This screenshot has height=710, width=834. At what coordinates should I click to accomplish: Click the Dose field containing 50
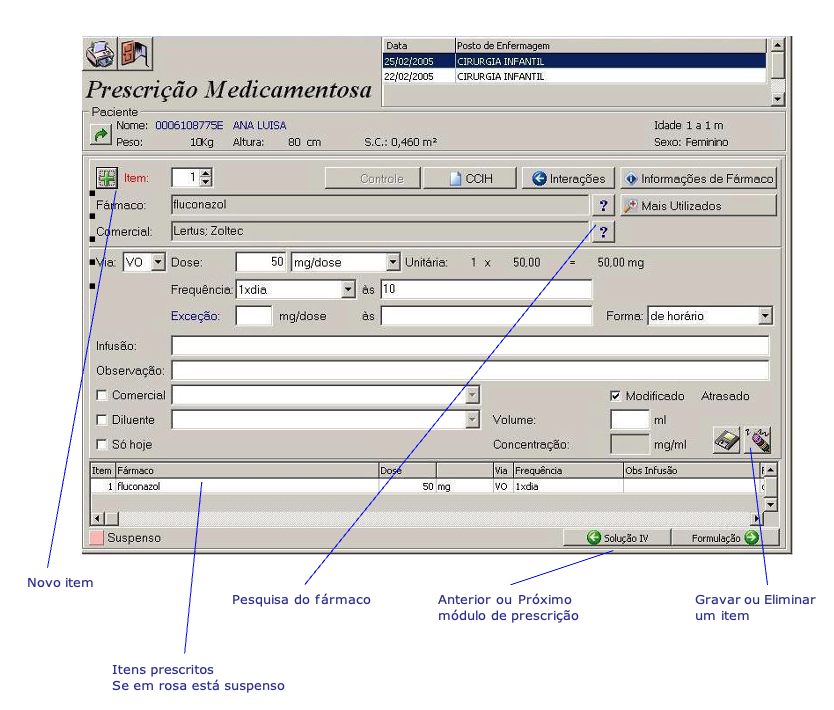click(261, 262)
